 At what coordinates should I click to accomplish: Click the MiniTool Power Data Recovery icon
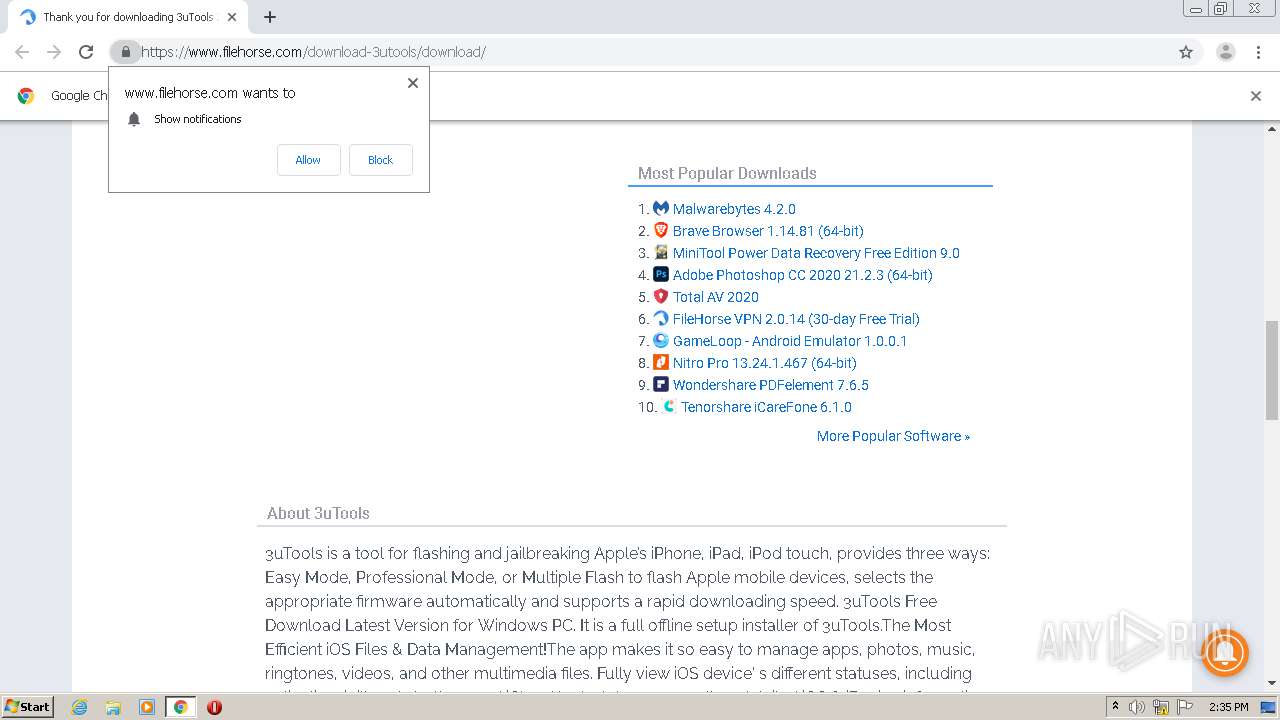pyautogui.click(x=661, y=252)
